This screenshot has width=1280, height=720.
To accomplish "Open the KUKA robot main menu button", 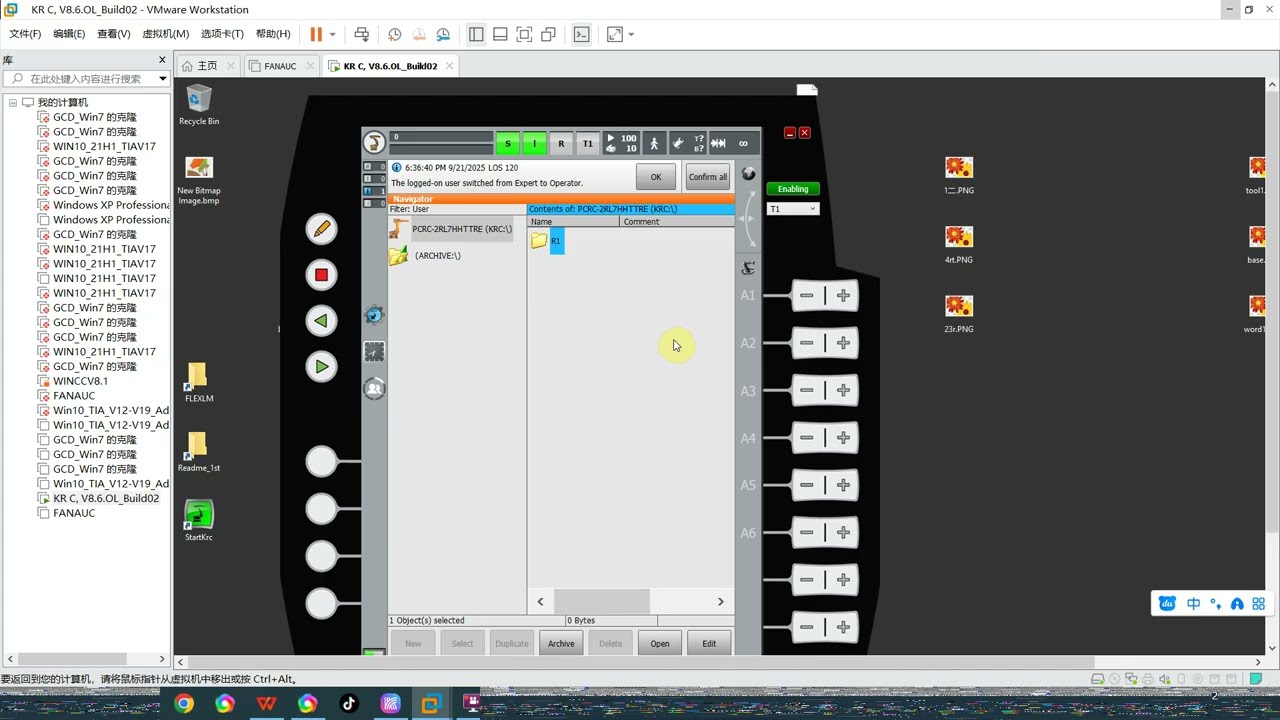I will click(x=374, y=142).
